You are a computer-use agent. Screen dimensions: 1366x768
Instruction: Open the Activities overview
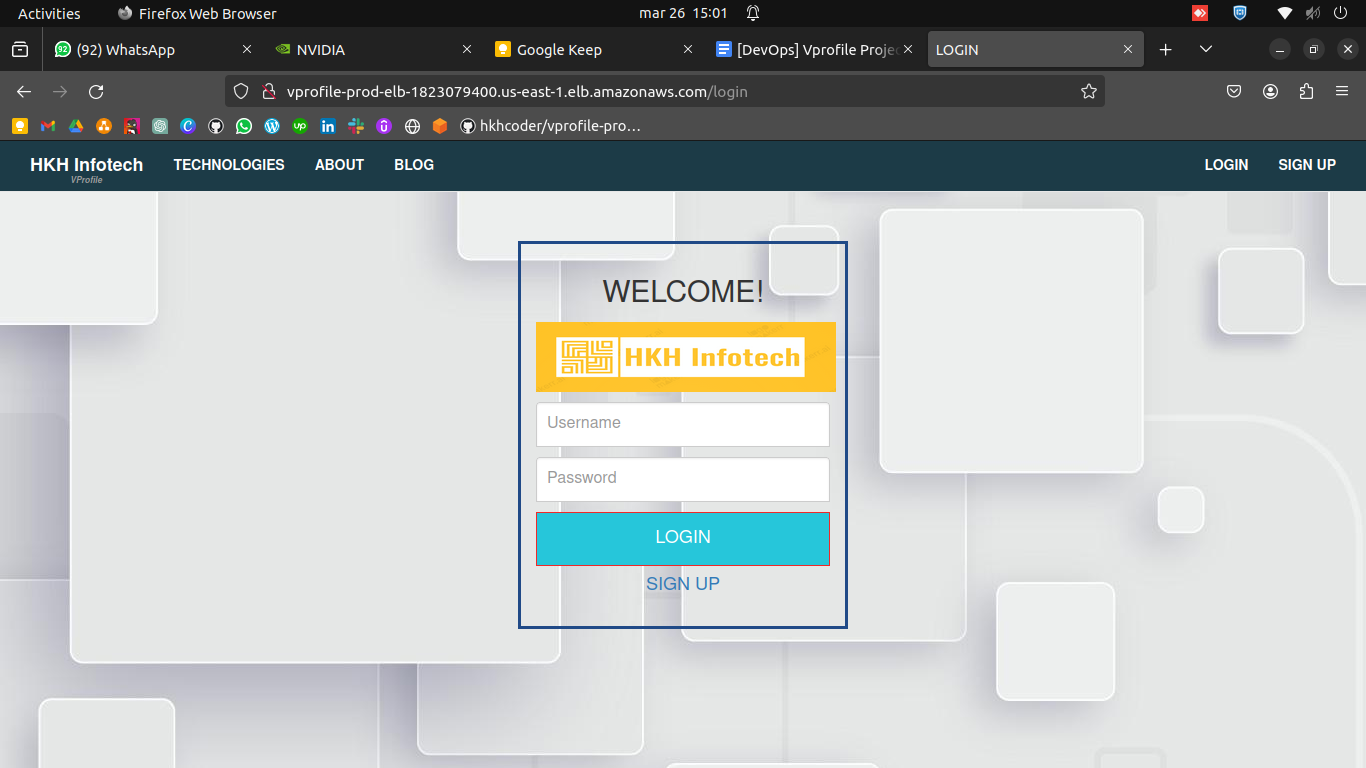tap(49, 13)
